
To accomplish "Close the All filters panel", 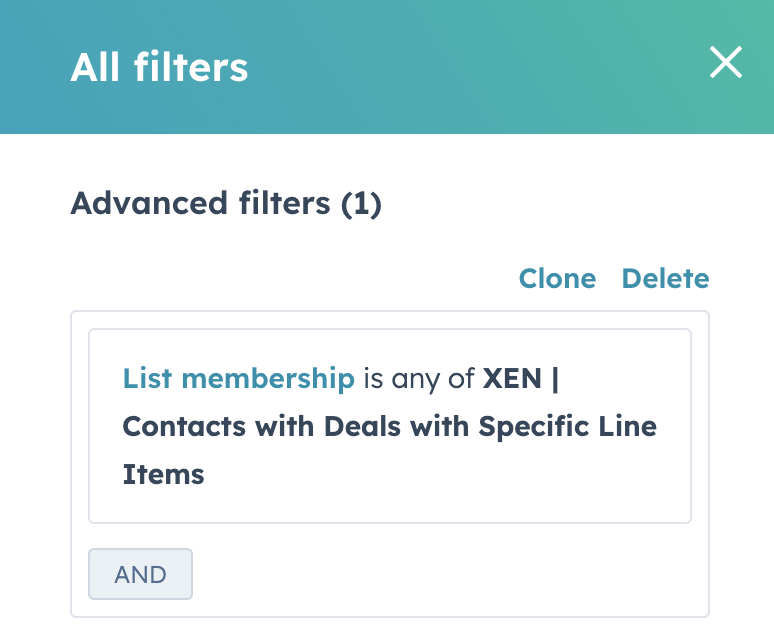I will point(726,64).
